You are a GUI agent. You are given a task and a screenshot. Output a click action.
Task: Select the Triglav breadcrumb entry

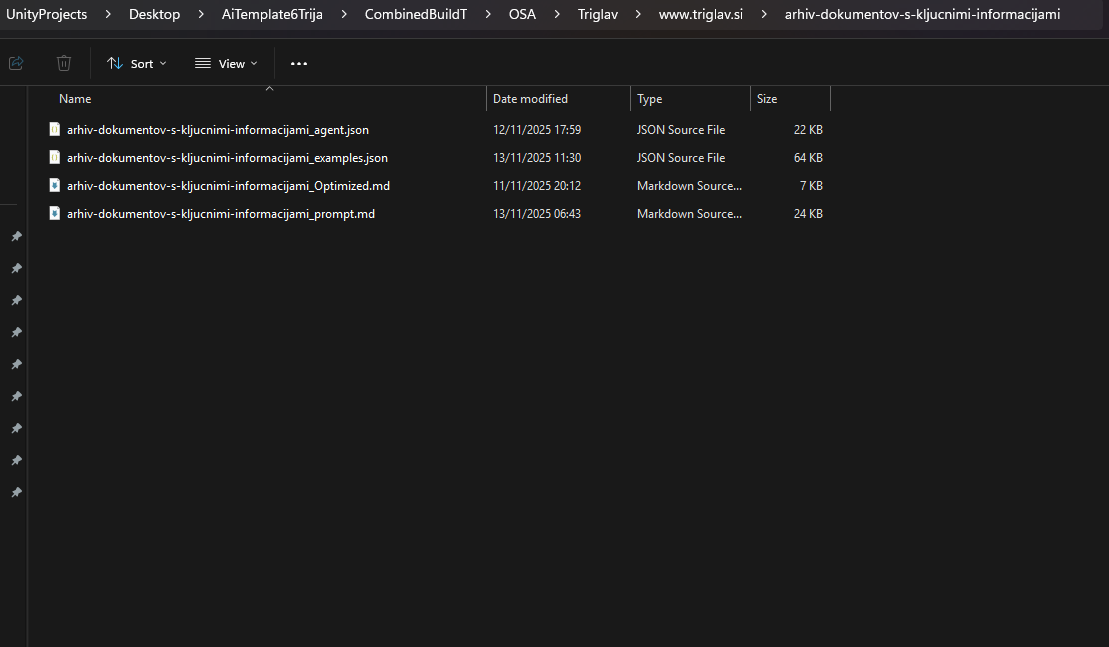tap(597, 14)
